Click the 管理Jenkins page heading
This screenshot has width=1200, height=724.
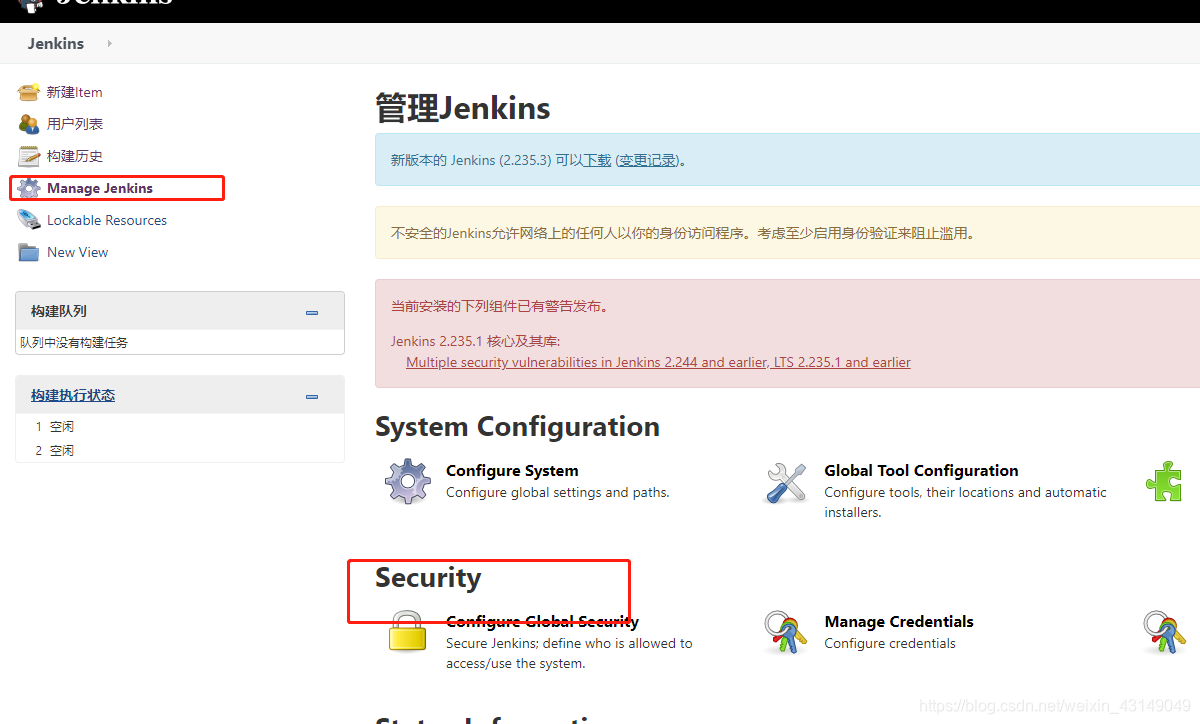pyautogui.click(x=463, y=107)
